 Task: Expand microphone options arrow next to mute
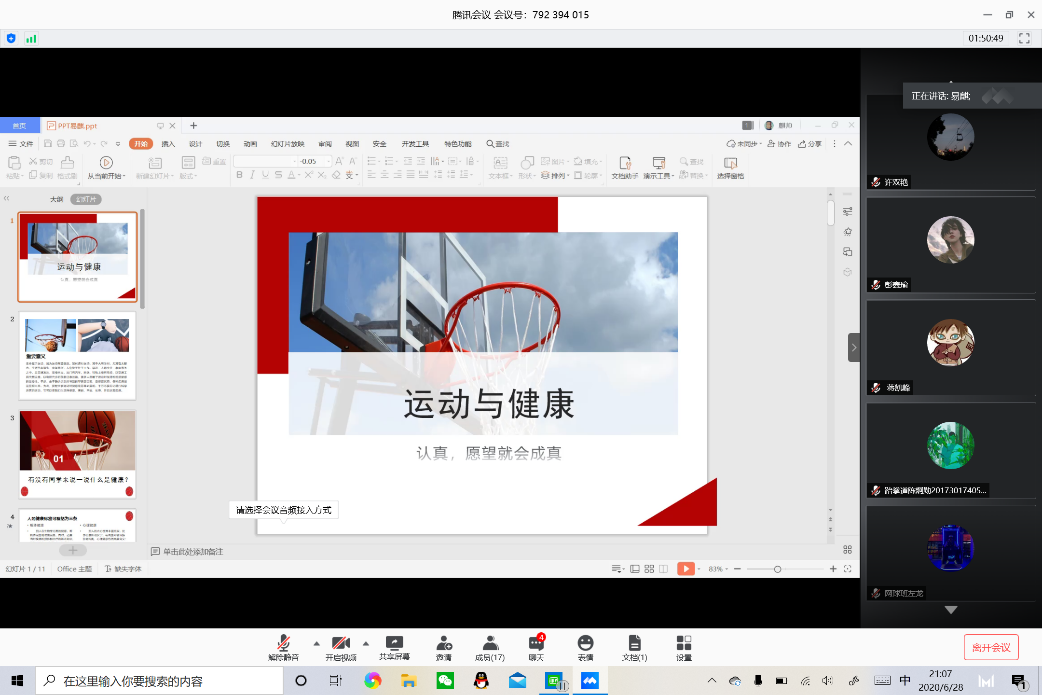coord(316,643)
